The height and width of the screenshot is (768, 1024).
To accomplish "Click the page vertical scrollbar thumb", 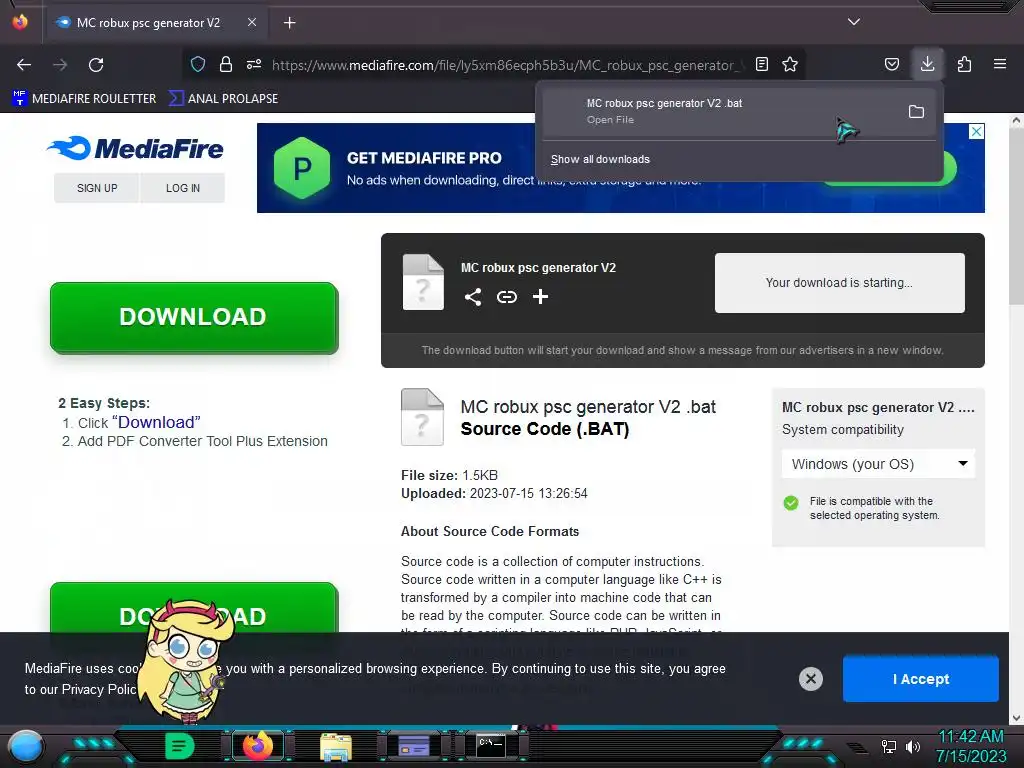I will point(1016,216).
